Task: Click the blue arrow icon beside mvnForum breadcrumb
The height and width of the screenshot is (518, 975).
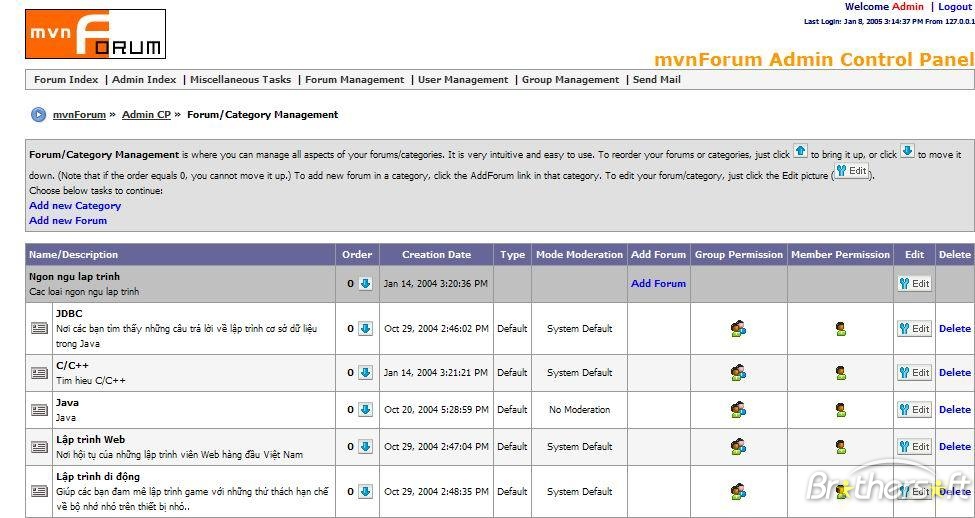Action: tap(39, 114)
